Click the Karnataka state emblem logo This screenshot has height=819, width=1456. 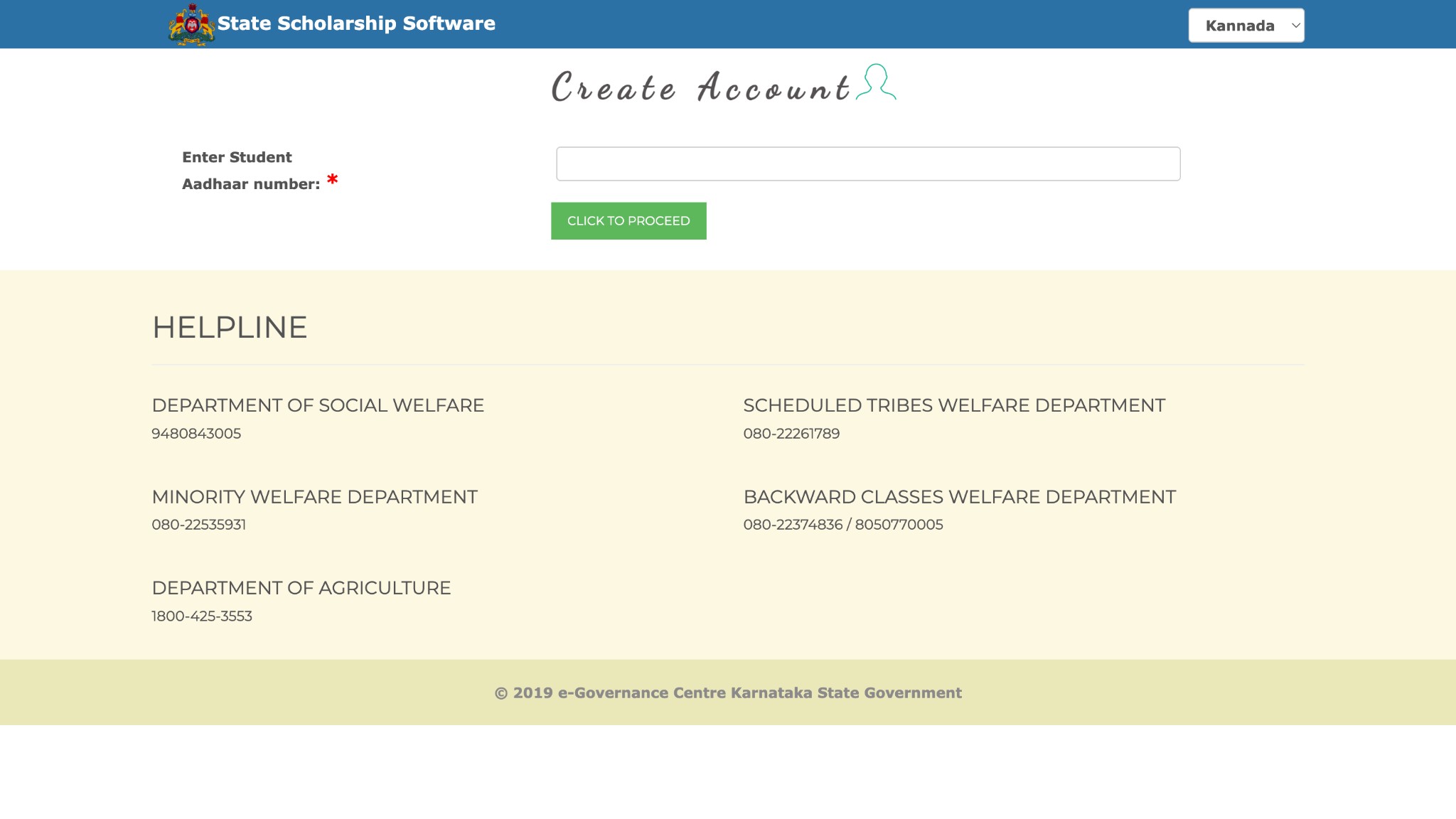click(x=191, y=25)
